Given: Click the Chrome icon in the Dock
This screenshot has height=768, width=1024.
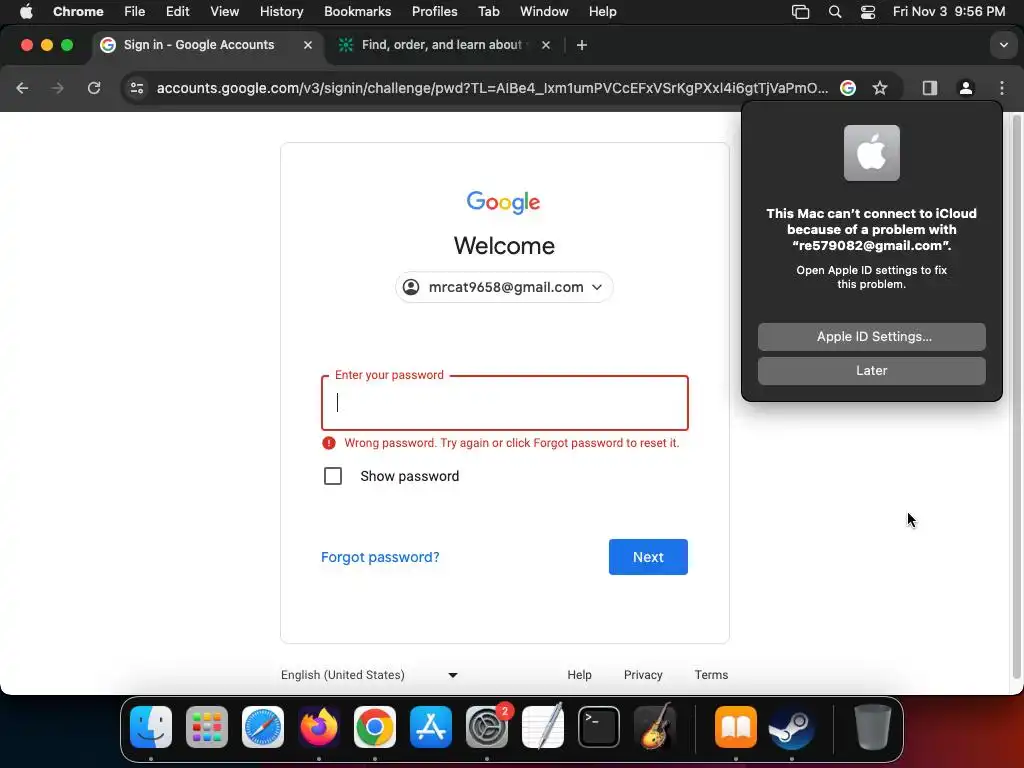Looking at the screenshot, I should [375, 727].
